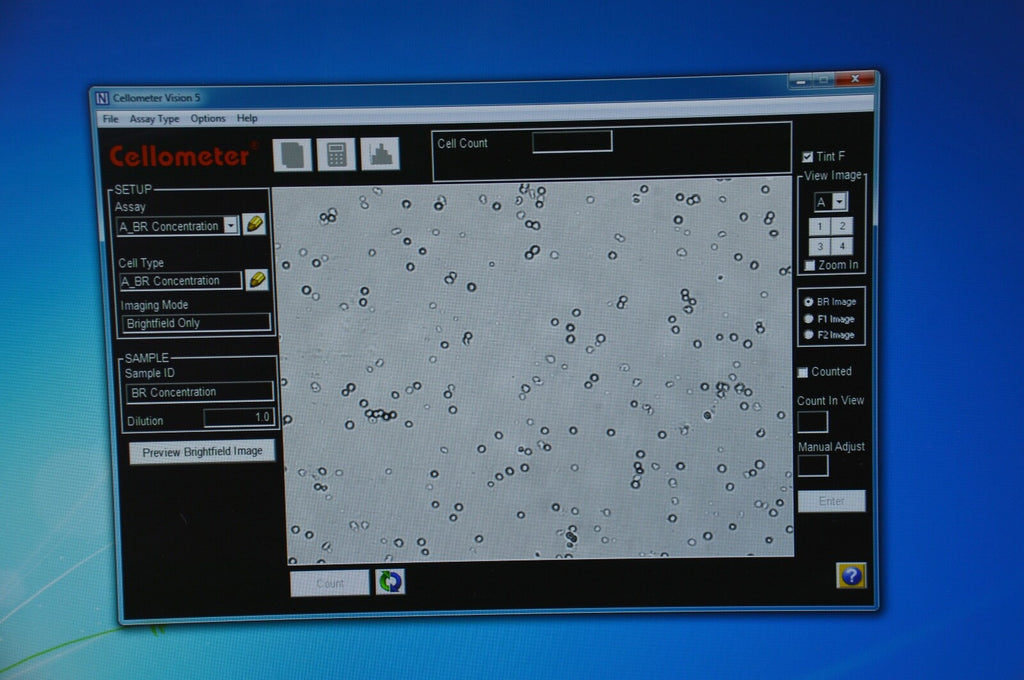Open the View Image A dropdown

[x=839, y=202]
